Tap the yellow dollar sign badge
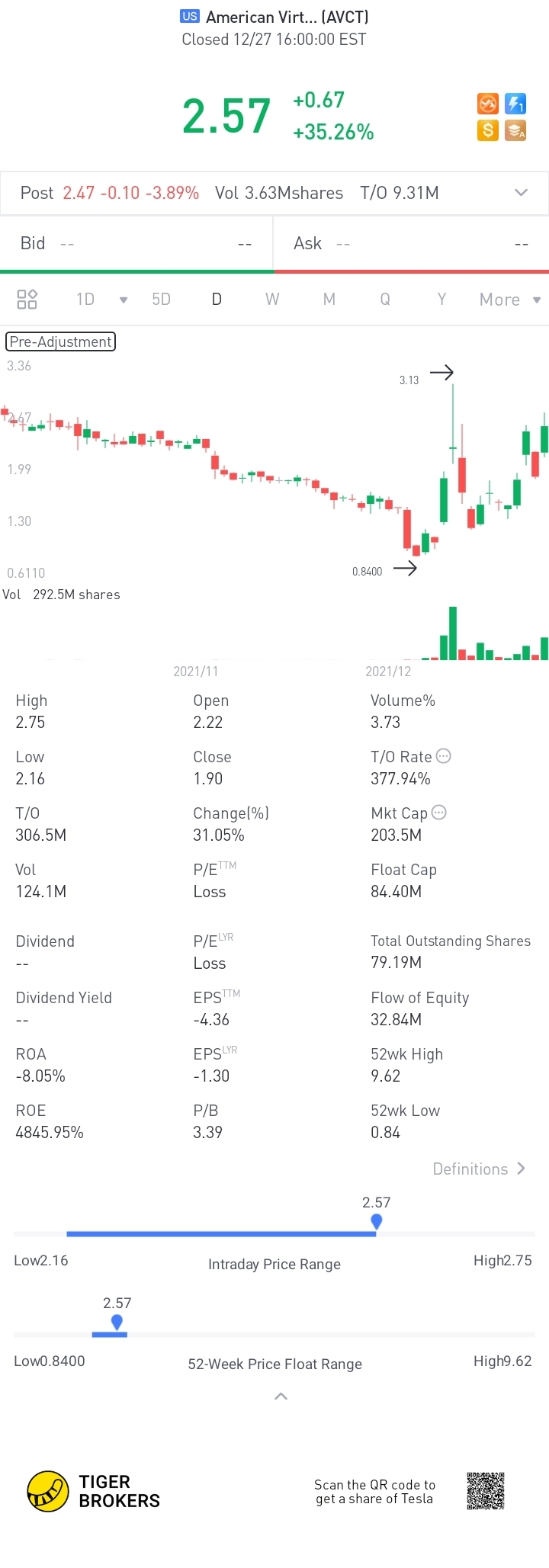549x1568 pixels. tap(488, 130)
